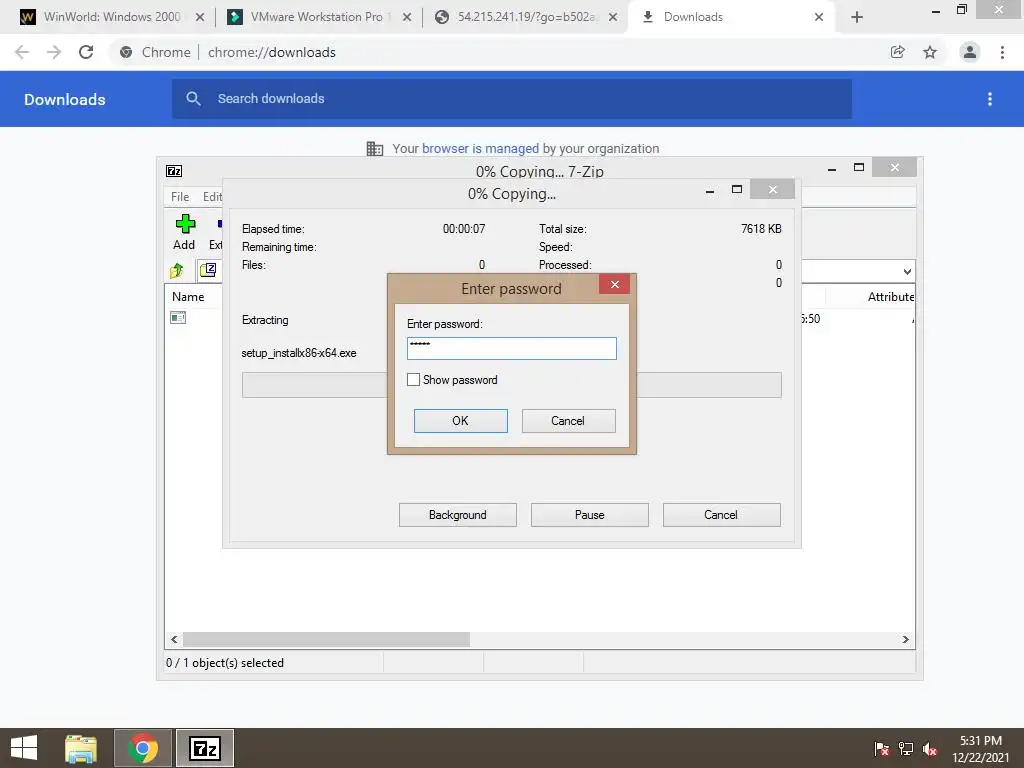This screenshot has width=1024, height=768.
Task: Open the browser is managed link
Action: point(480,148)
